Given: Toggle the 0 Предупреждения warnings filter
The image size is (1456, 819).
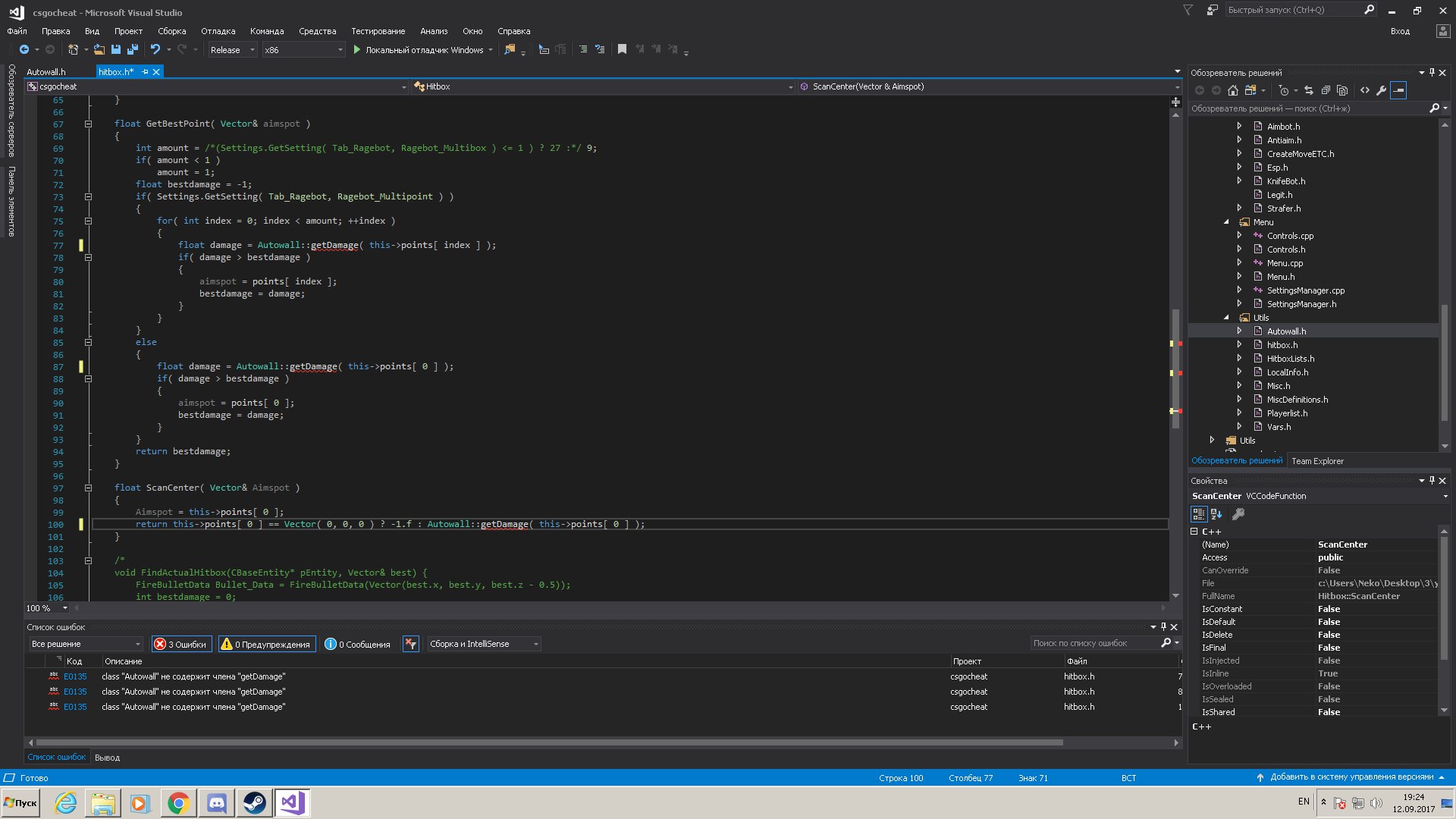Looking at the screenshot, I should pyautogui.click(x=267, y=644).
